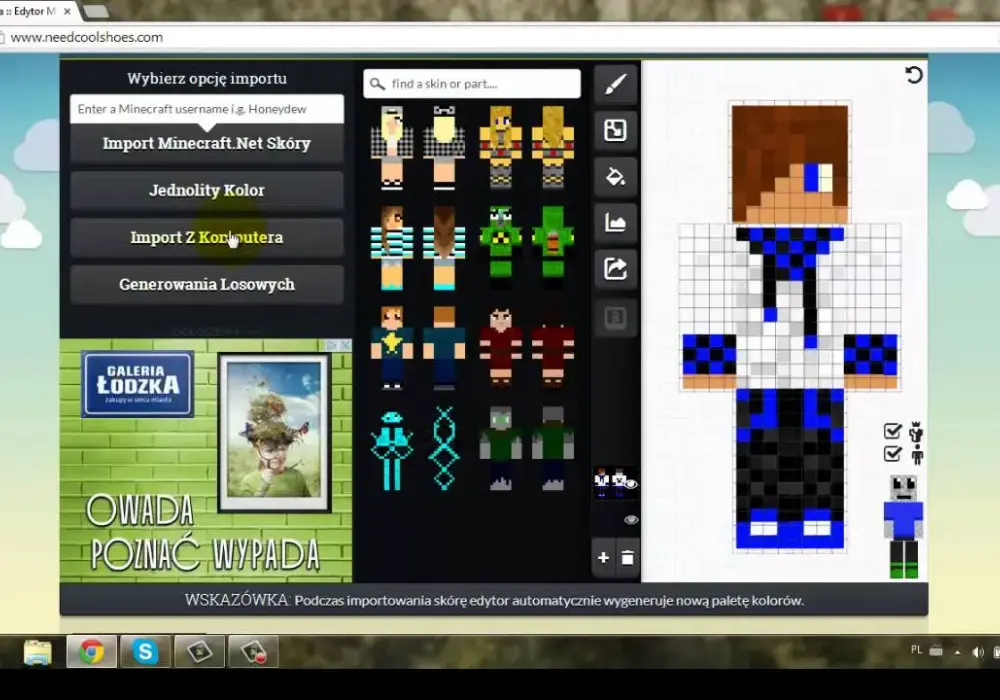Close the Edytor browser tab

click(x=67, y=11)
